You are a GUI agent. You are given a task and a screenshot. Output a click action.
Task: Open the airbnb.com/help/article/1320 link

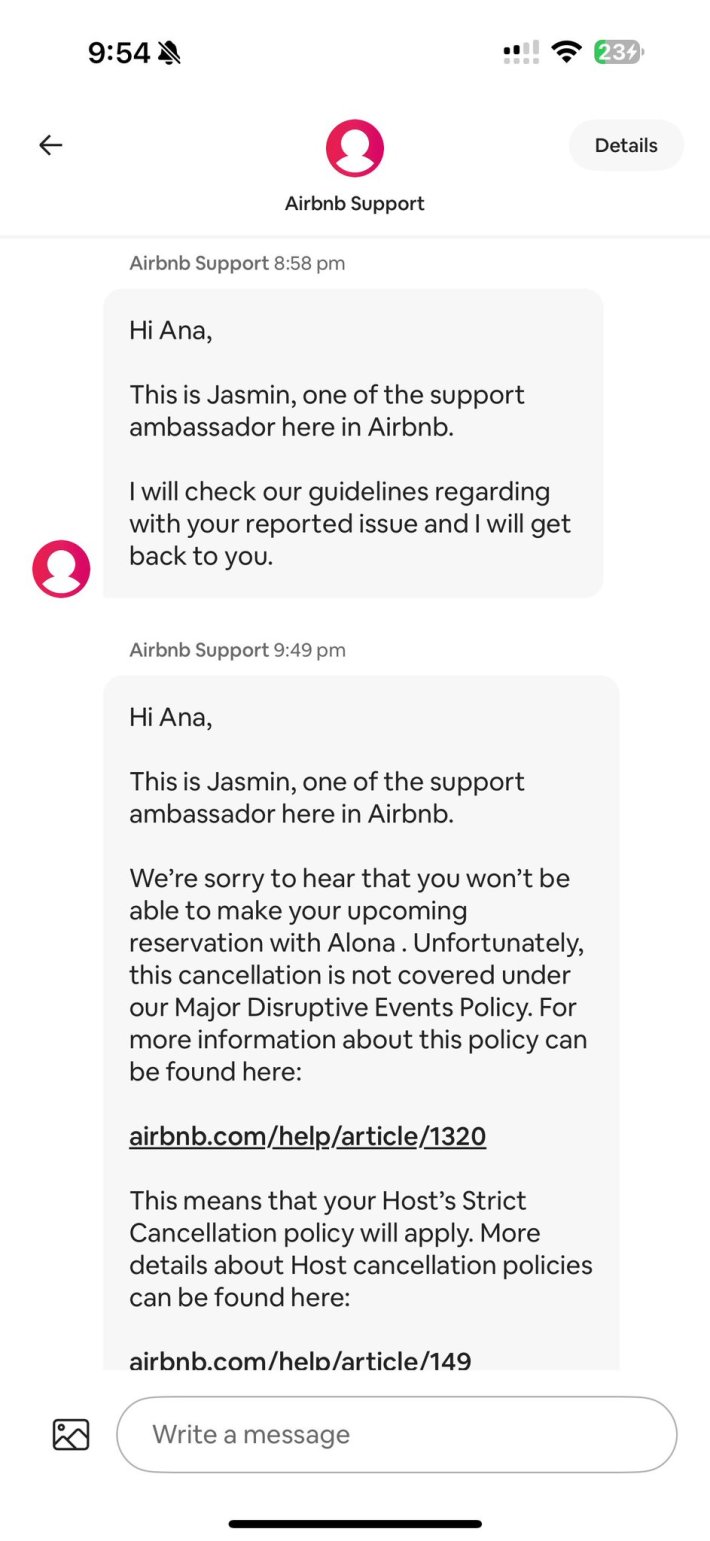(x=308, y=1136)
